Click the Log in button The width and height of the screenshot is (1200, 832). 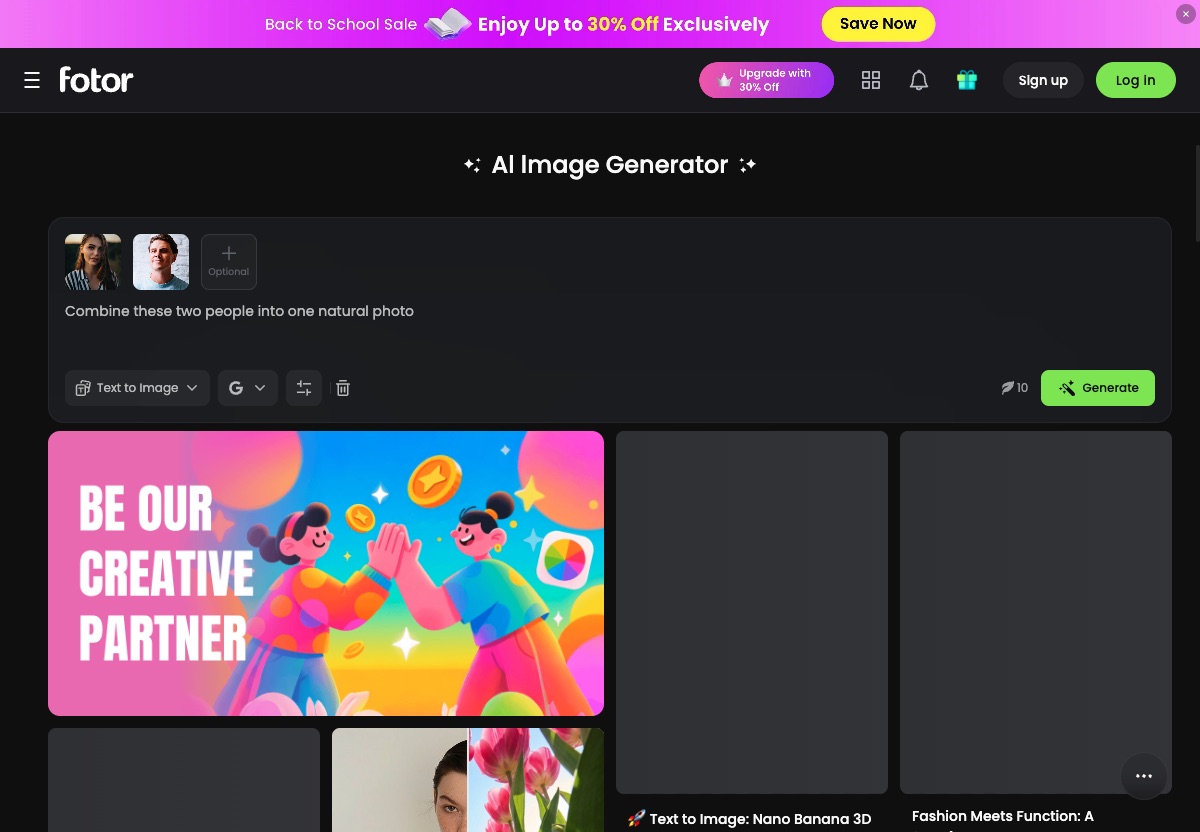click(x=1135, y=80)
